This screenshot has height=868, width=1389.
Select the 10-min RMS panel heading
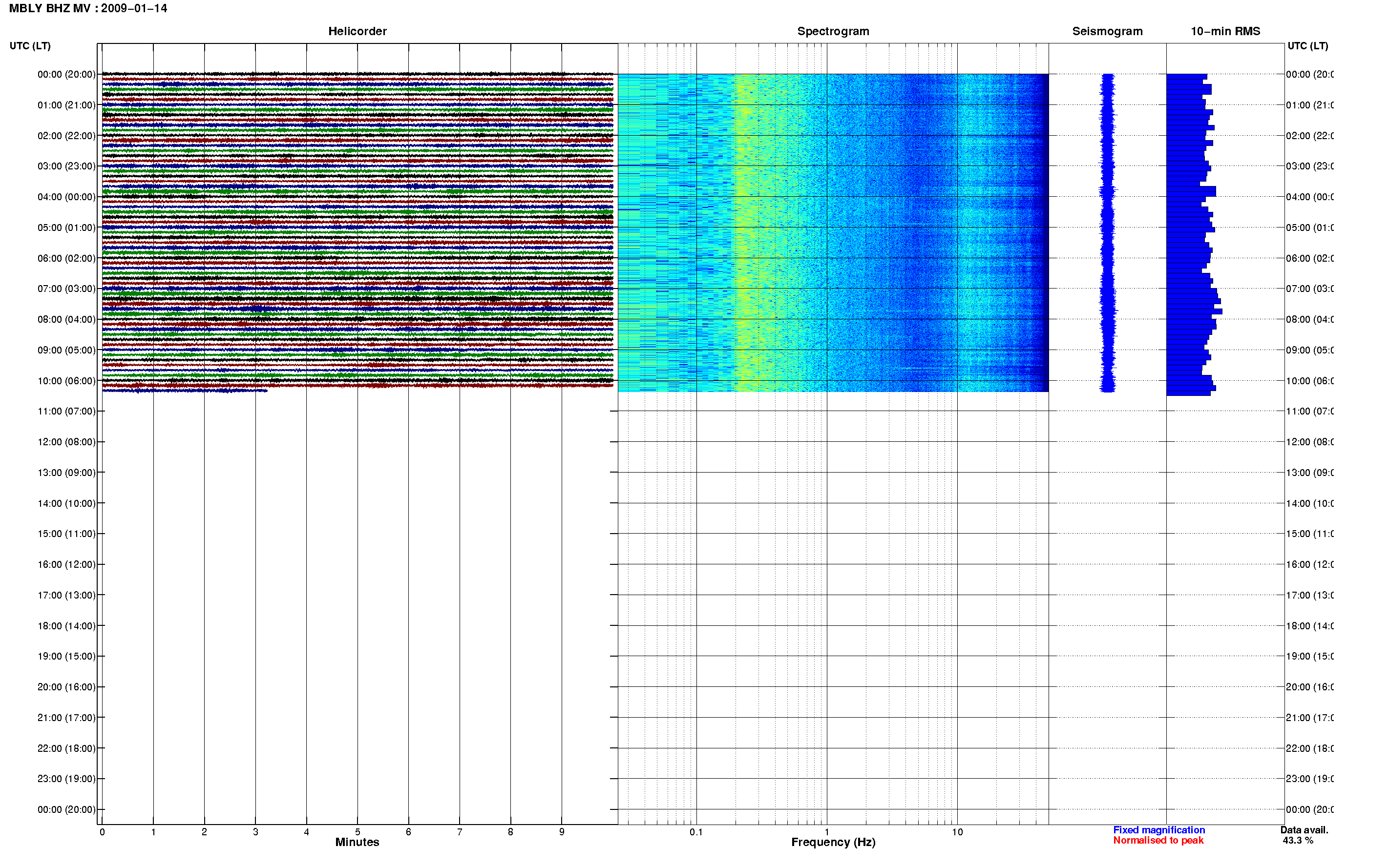tap(1225, 32)
